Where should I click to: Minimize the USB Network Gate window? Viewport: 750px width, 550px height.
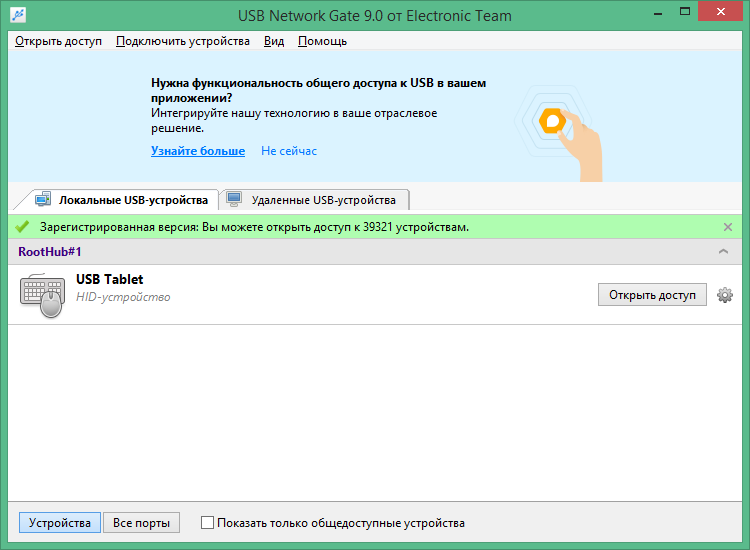[658, 12]
